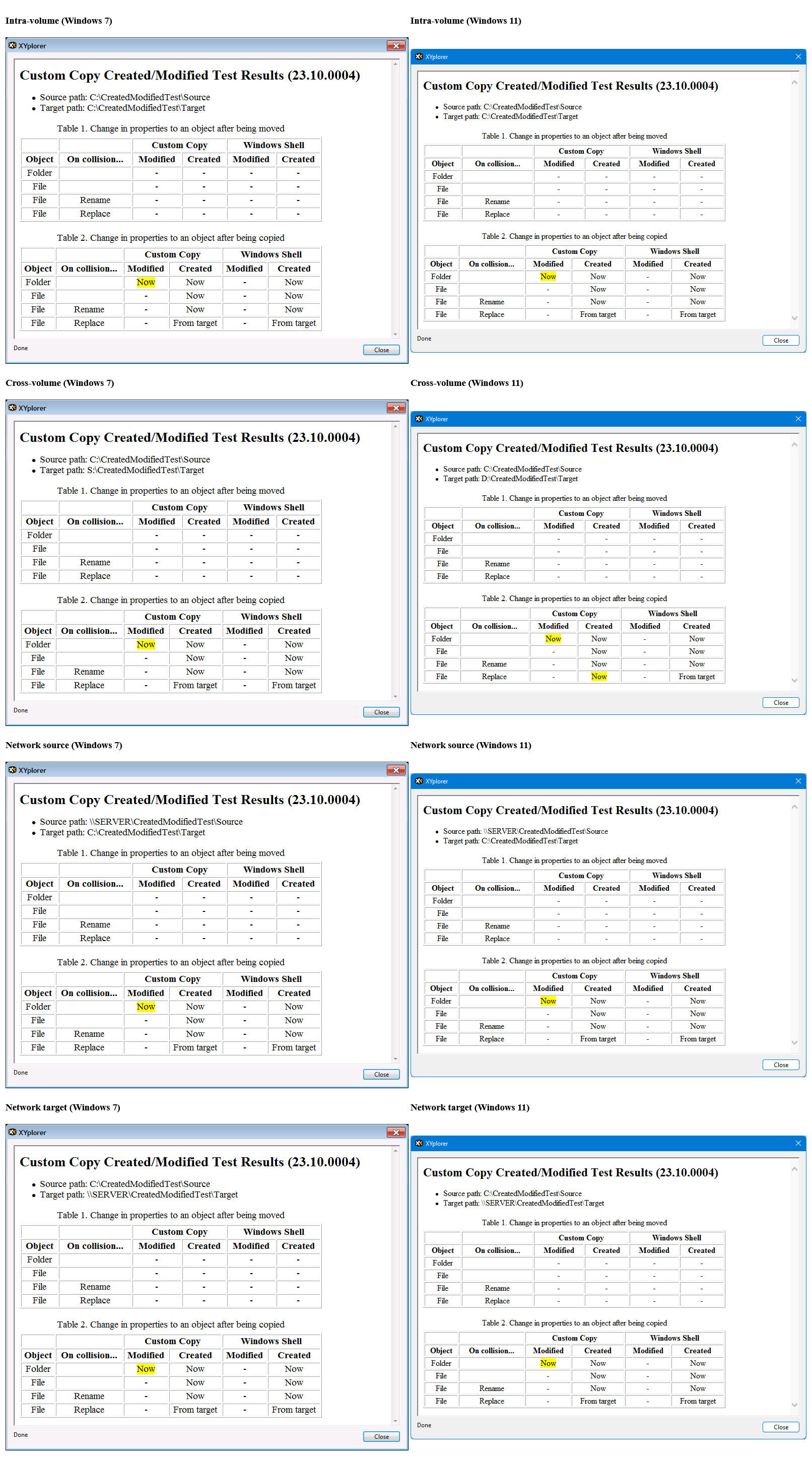Click the XYplorer icon in Network source Windows 11 dialog
812x1458 pixels.
(x=419, y=780)
